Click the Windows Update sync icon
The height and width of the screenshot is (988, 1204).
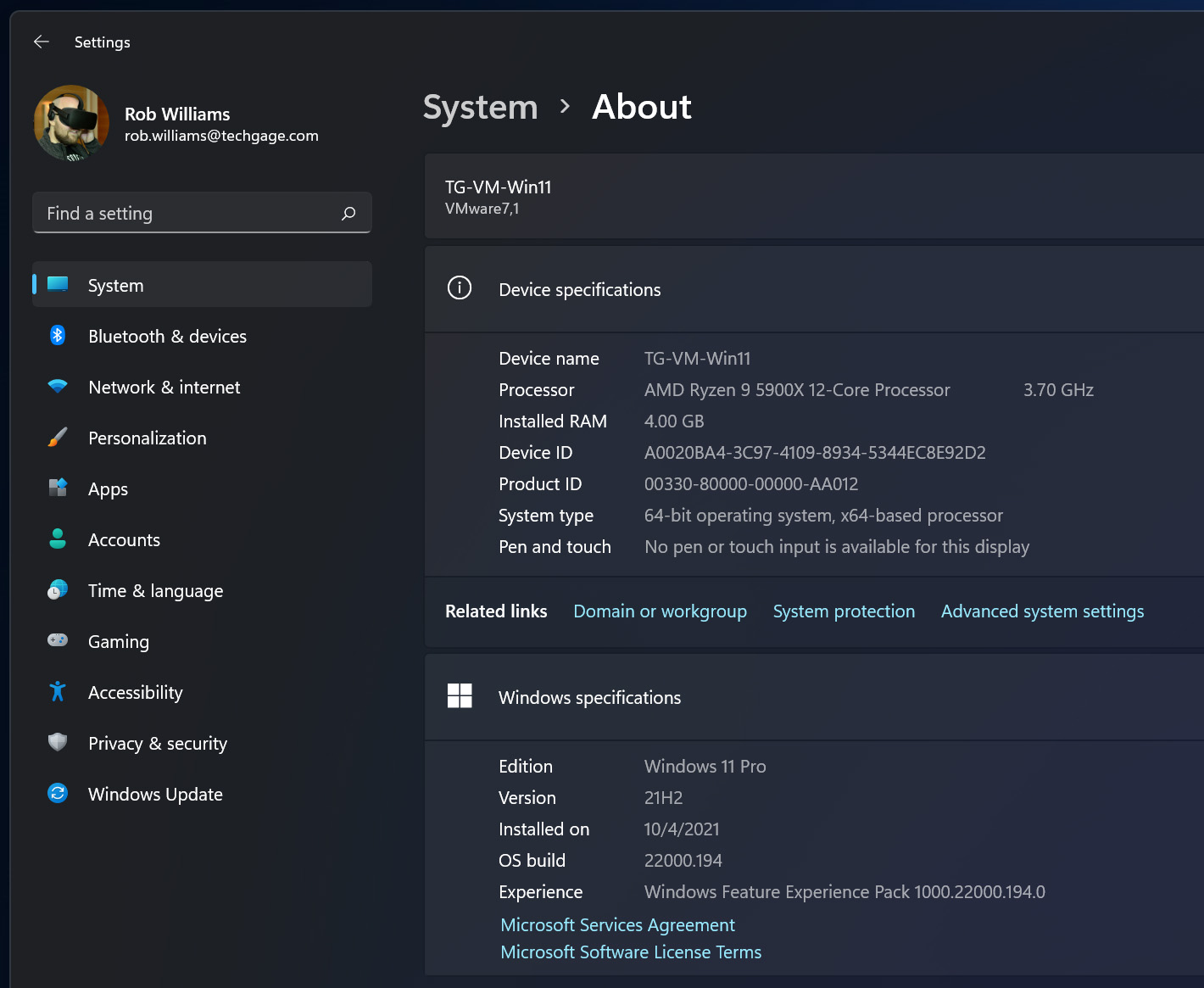coord(58,794)
